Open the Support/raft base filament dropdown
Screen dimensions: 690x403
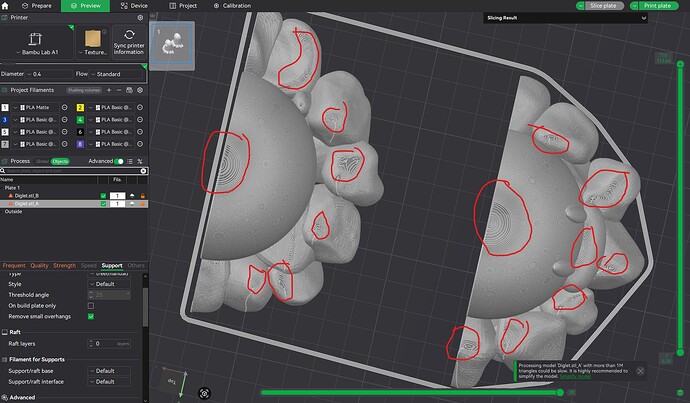click(109, 371)
